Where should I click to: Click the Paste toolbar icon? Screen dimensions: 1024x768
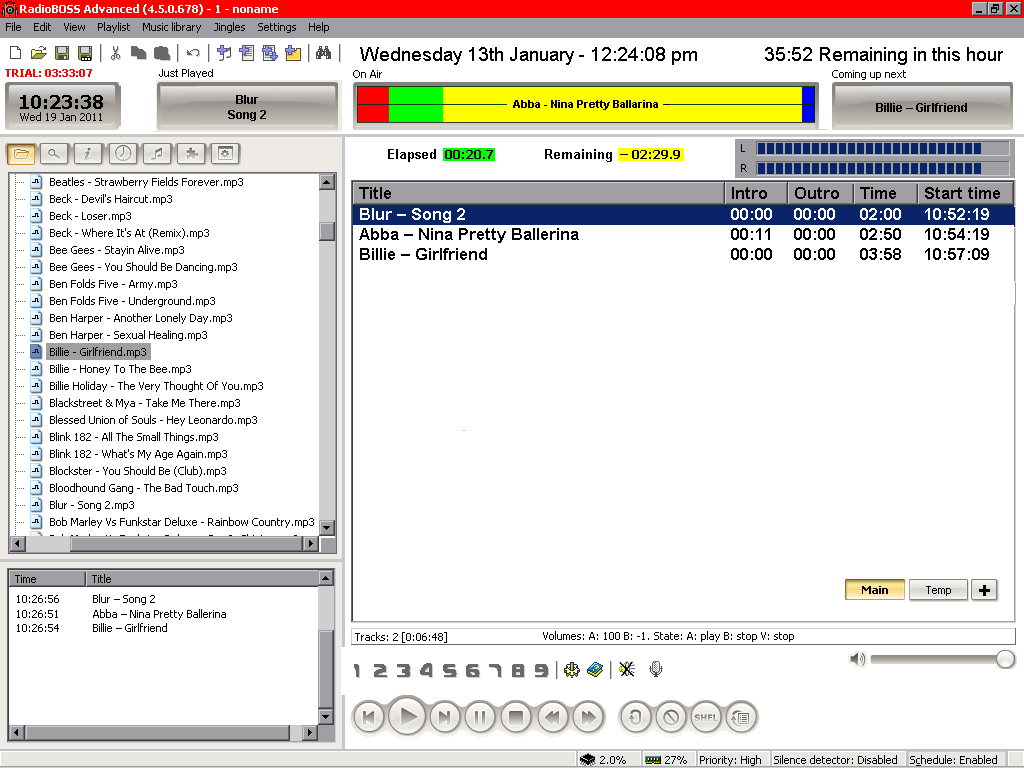pos(162,53)
